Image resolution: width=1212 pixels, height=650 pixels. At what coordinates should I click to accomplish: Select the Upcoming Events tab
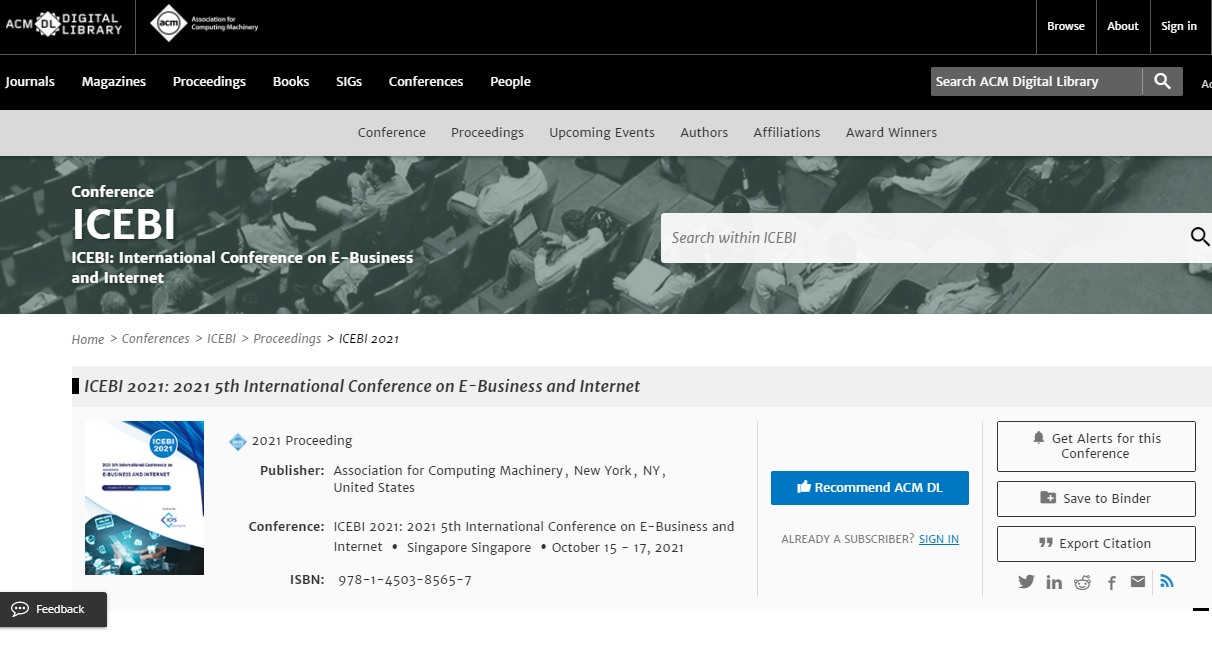click(602, 132)
